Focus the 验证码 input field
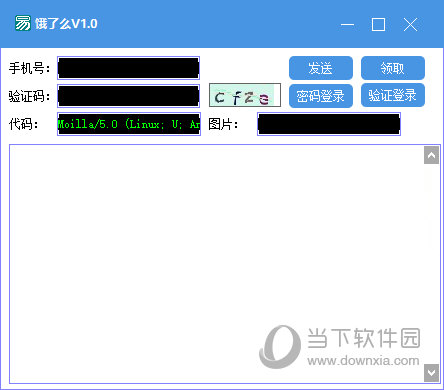This screenshot has height=390, width=444. coord(129,96)
